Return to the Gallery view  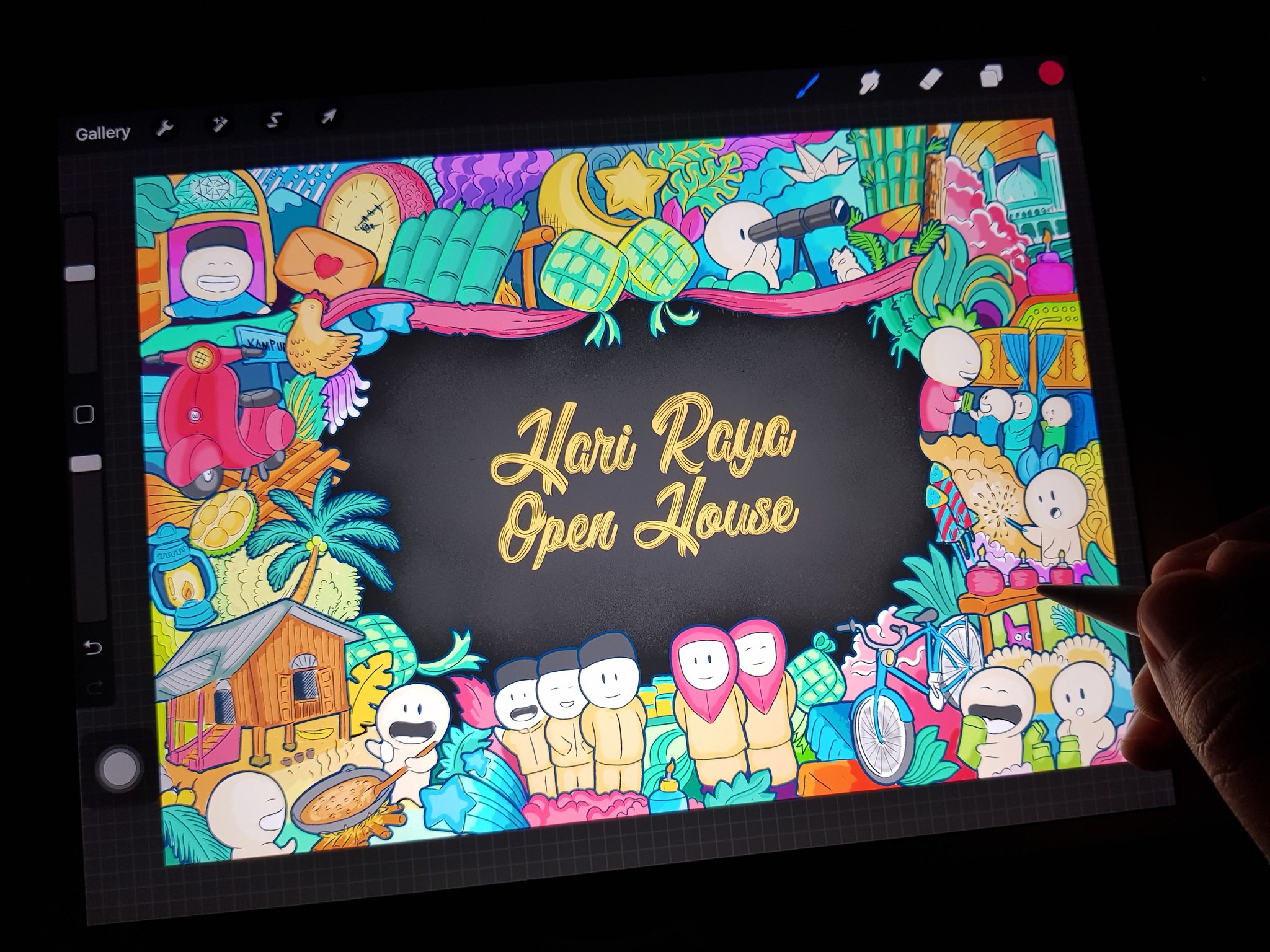tap(103, 133)
